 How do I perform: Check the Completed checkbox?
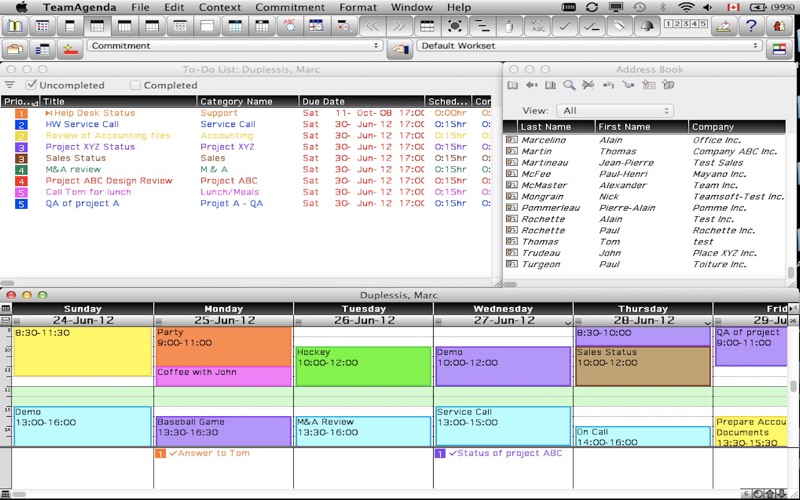[135, 85]
